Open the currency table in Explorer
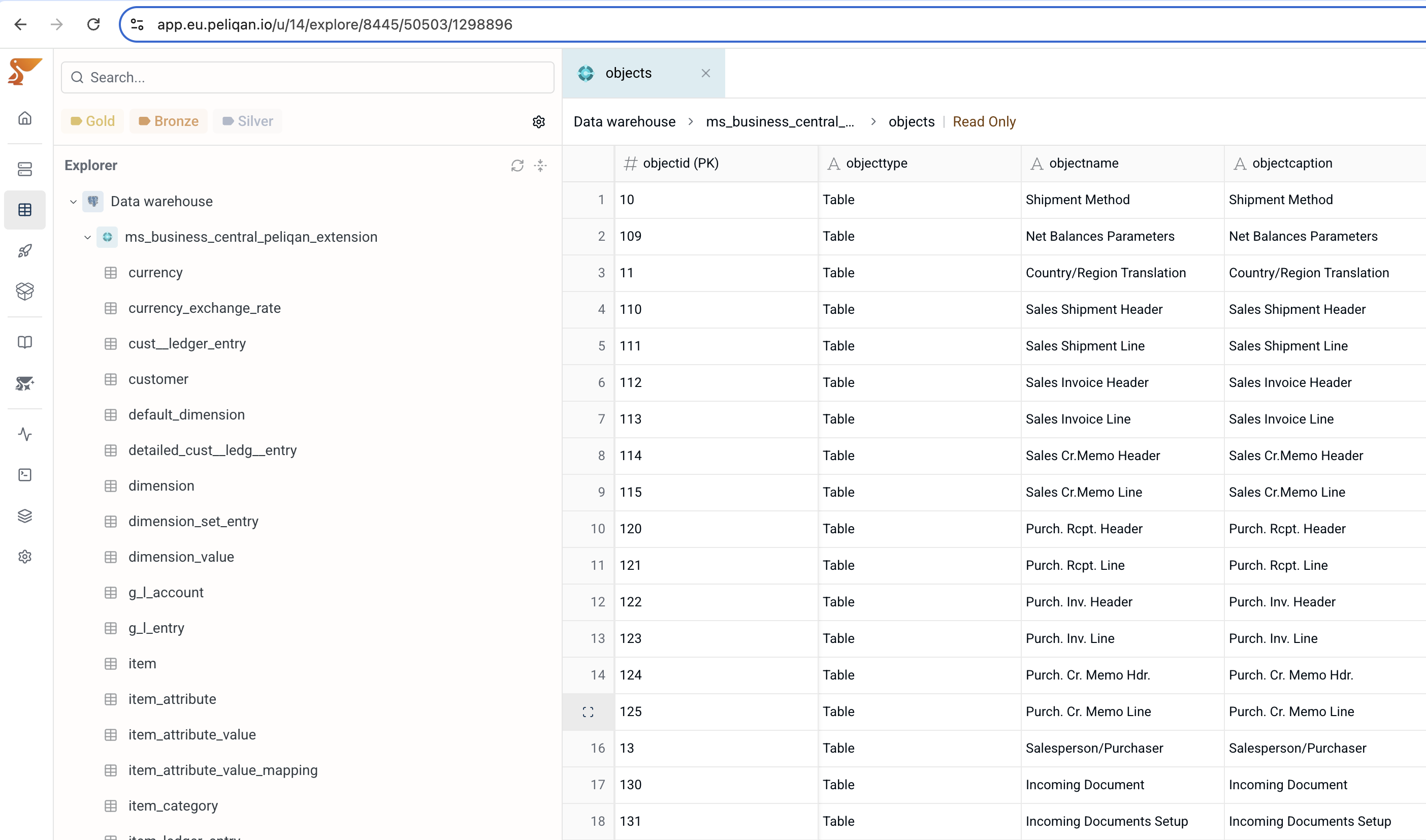The height and width of the screenshot is (840, 1426). tap(155, 273)
